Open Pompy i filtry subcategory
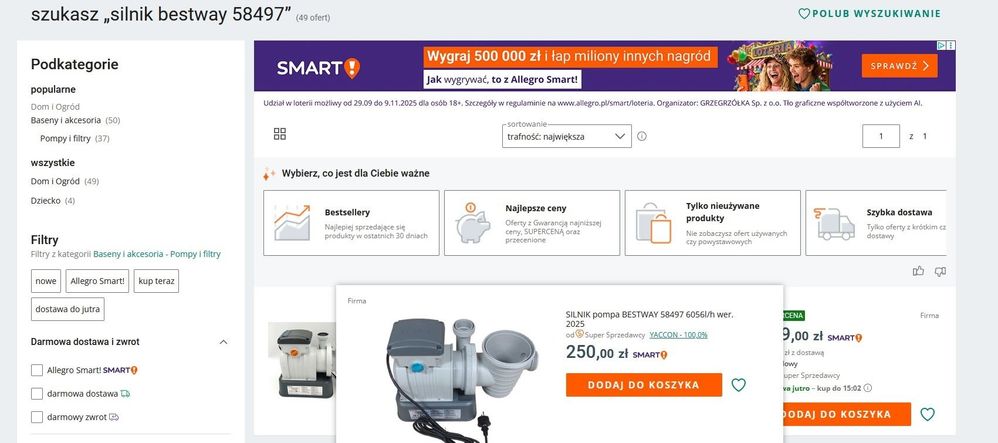The width and height of the screenshot is (998, 443). [x=65, y=138]
